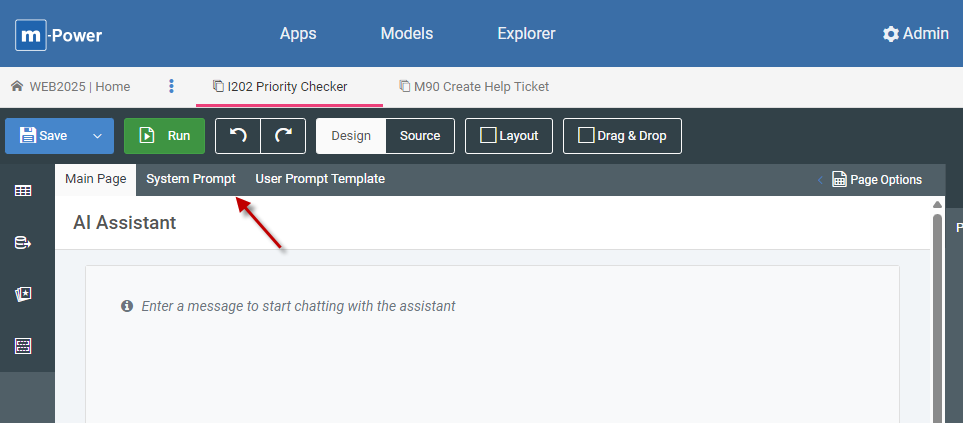Expand panel with chevron beside Page Options
This screenshot has width=963, height=423.
pyautogui.click(x=820, y=180)
